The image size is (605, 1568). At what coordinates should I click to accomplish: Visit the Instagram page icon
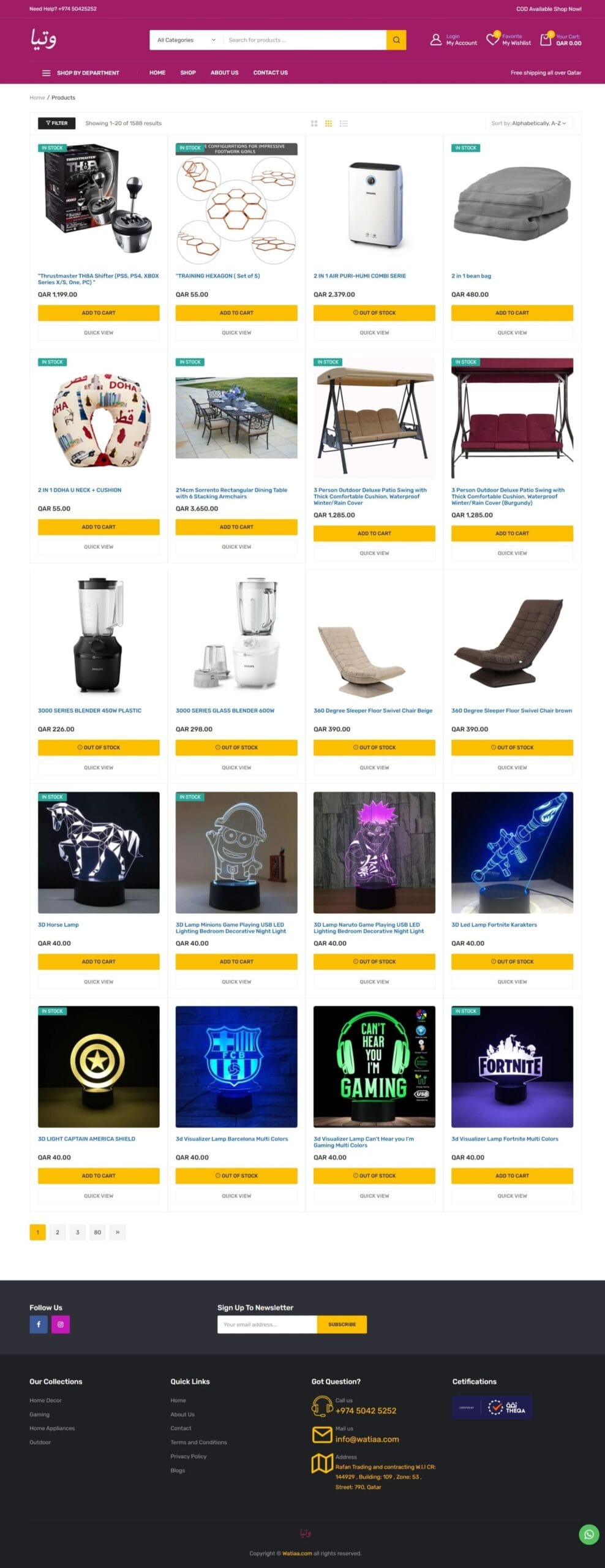pyautogui.click(x=61, y=1324)
